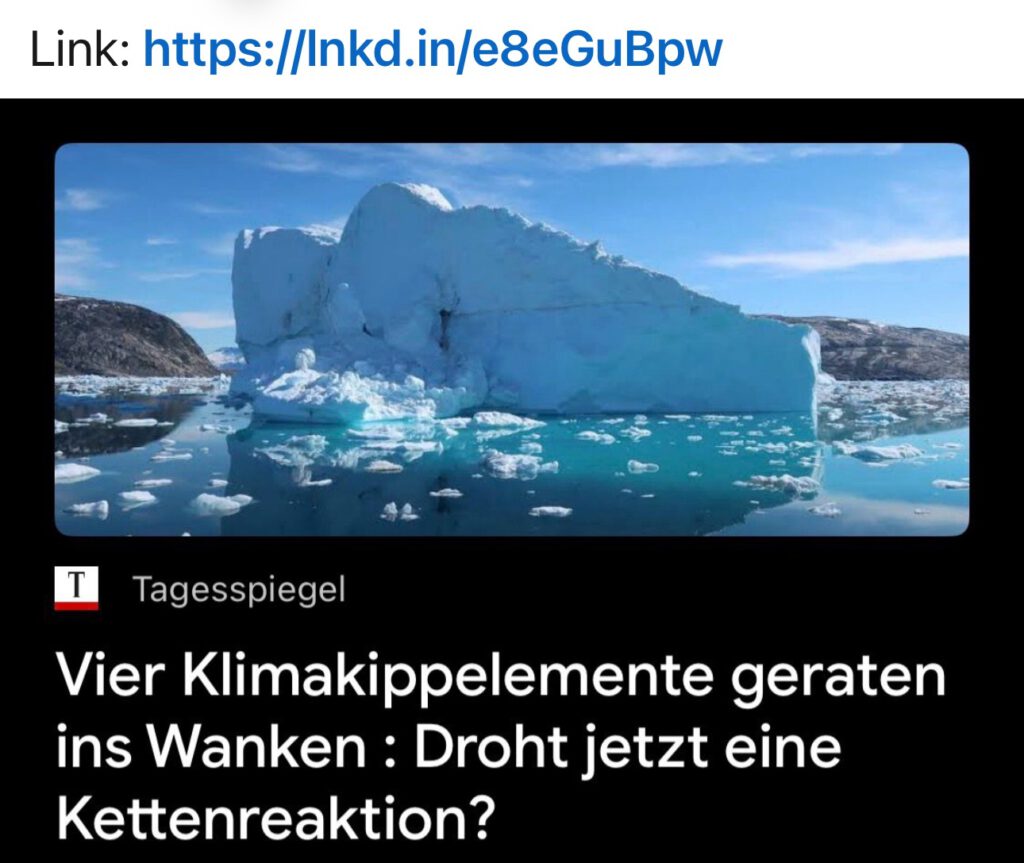1024x863 pixels.
Task: Click the red bar under the T logo
Action: [x=76, y=606]
